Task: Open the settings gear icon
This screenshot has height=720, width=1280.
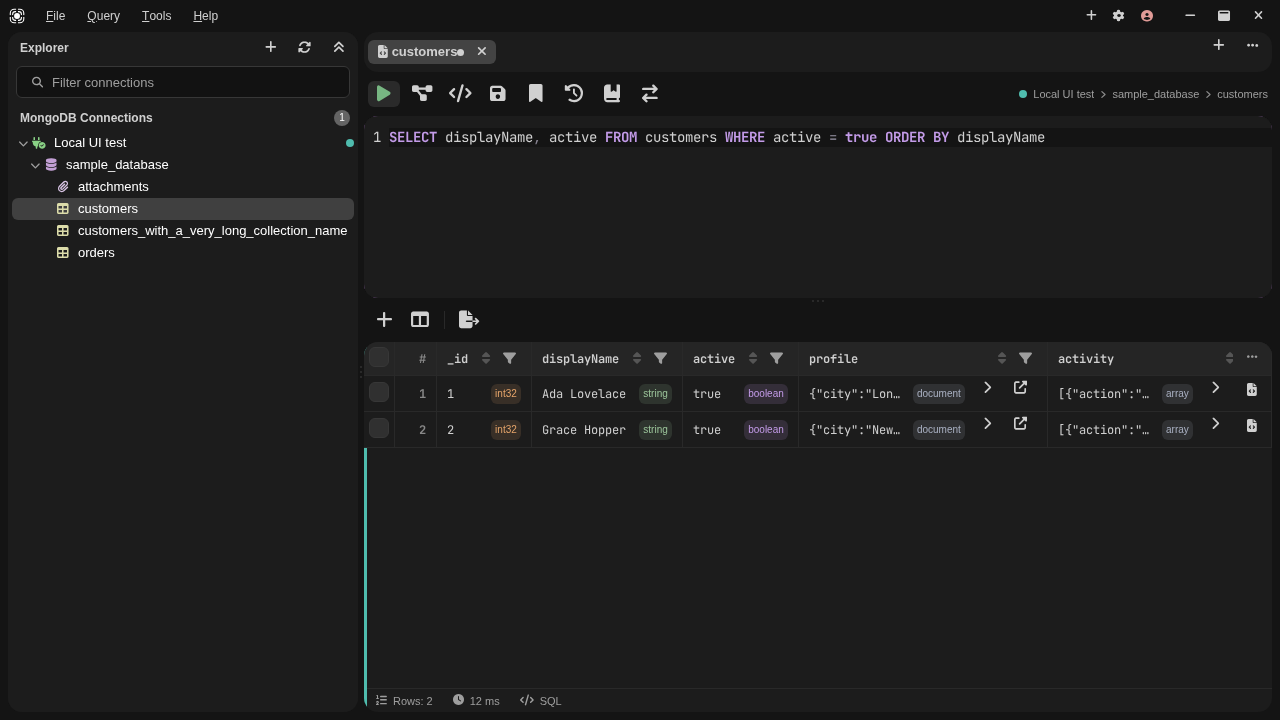Action: pos(1119,16)
